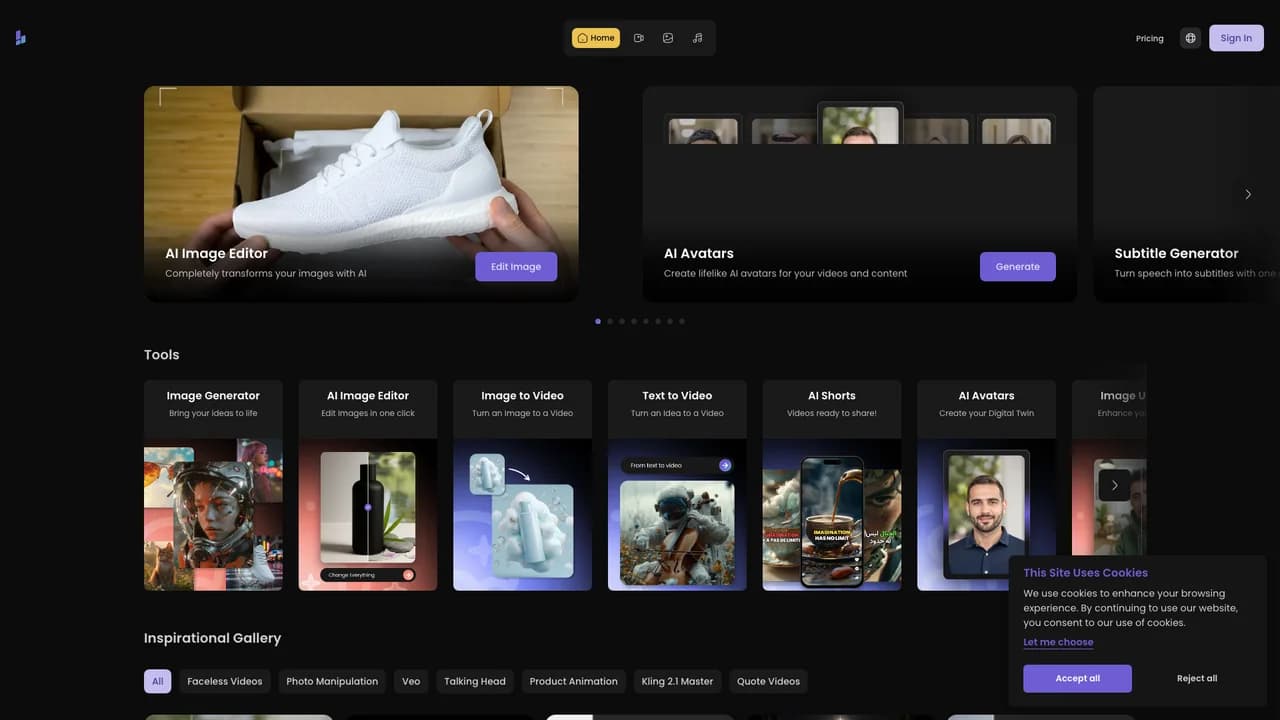Select the second carousel pagination dot
This screenshot has height=720, width=1280.
(610, 321)
